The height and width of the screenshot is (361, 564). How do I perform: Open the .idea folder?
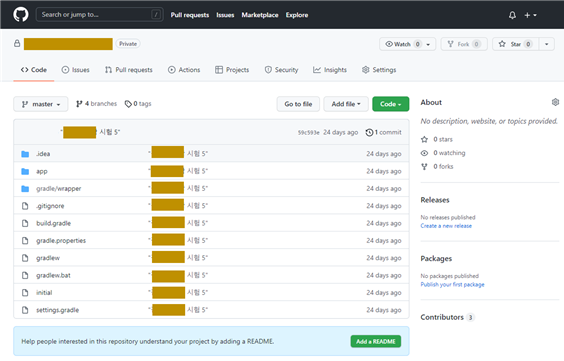pos(43,154)
